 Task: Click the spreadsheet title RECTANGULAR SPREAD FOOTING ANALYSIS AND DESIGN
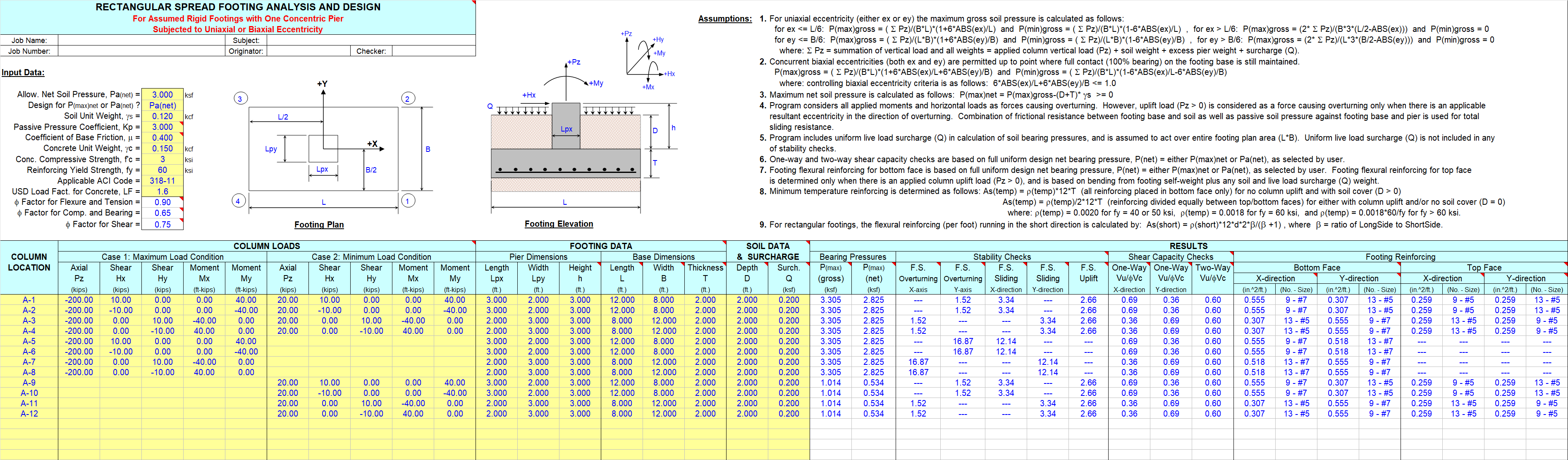pos(238,7)
